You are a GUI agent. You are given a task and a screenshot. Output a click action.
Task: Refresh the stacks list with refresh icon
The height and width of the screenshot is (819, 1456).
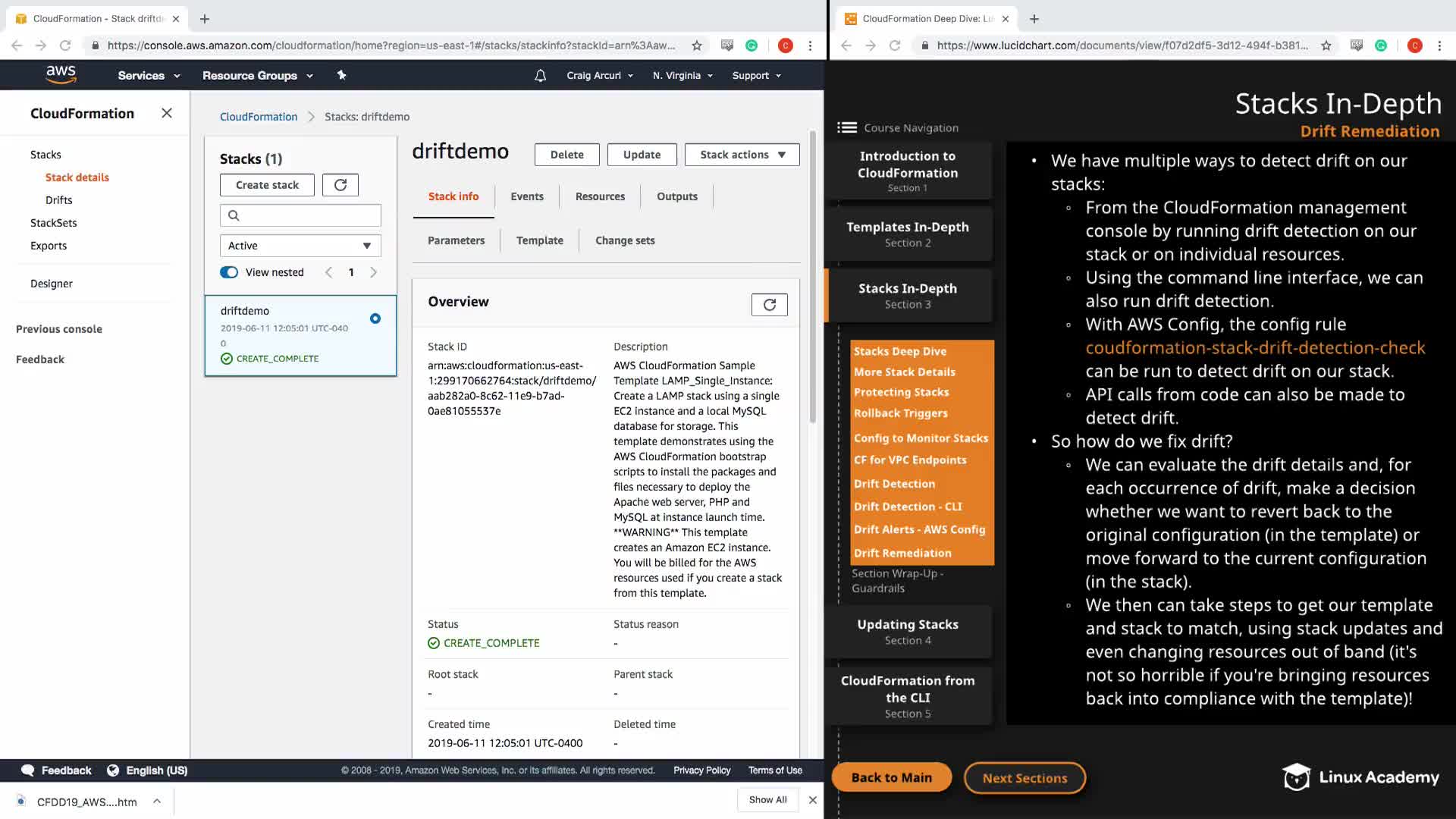point(340,185)
